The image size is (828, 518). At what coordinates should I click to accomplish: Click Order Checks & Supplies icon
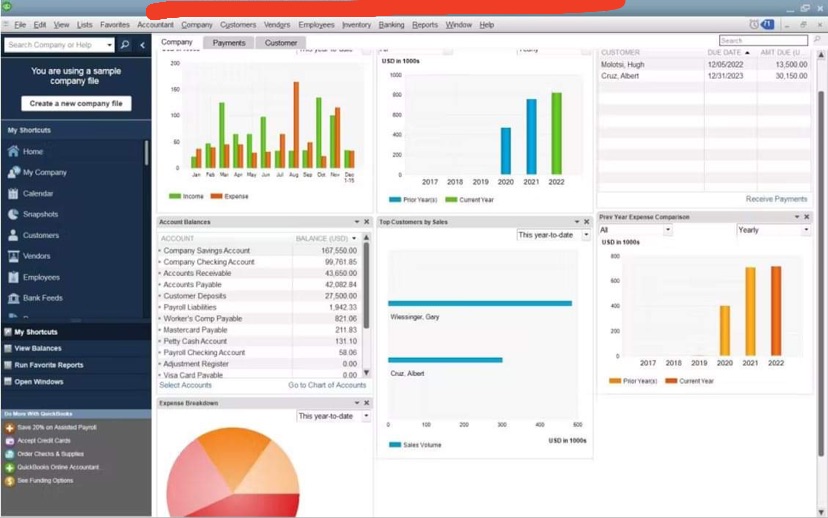[x=10, y=454]
